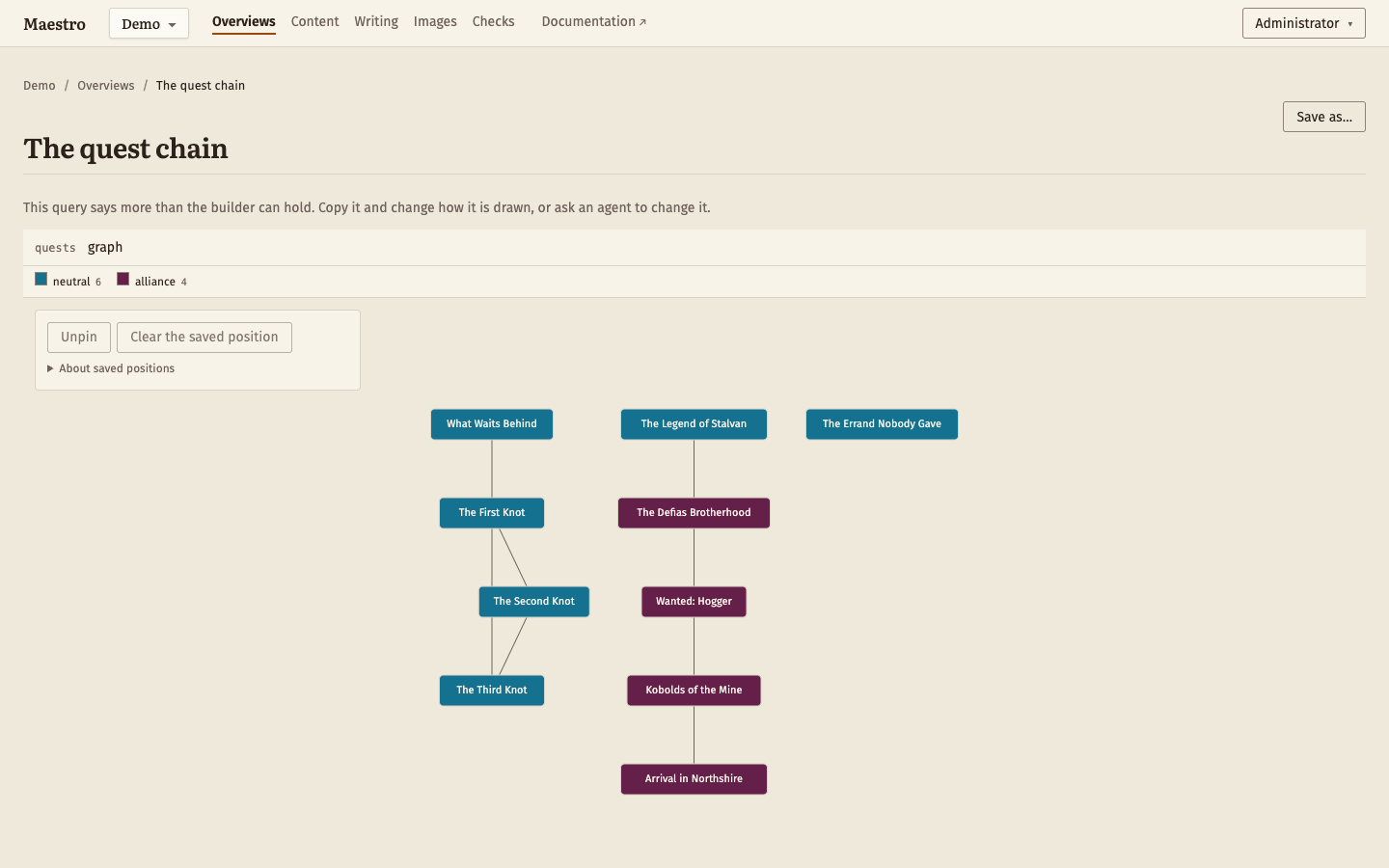Click the Save as... button

click(1323, 117)
